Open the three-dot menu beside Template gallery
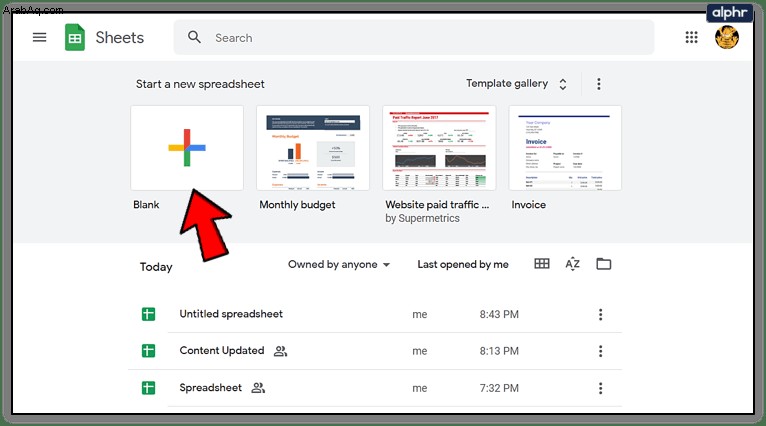 click(x=598, y=84)
